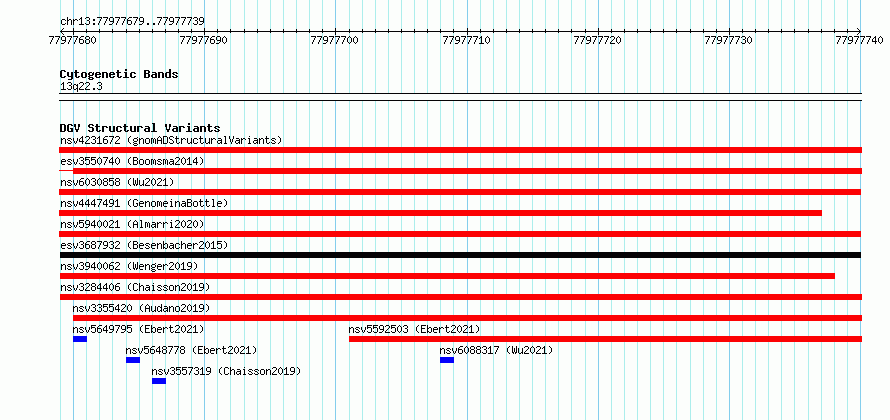Select the red bar under nsv5940021

click(x=460, y=234)
